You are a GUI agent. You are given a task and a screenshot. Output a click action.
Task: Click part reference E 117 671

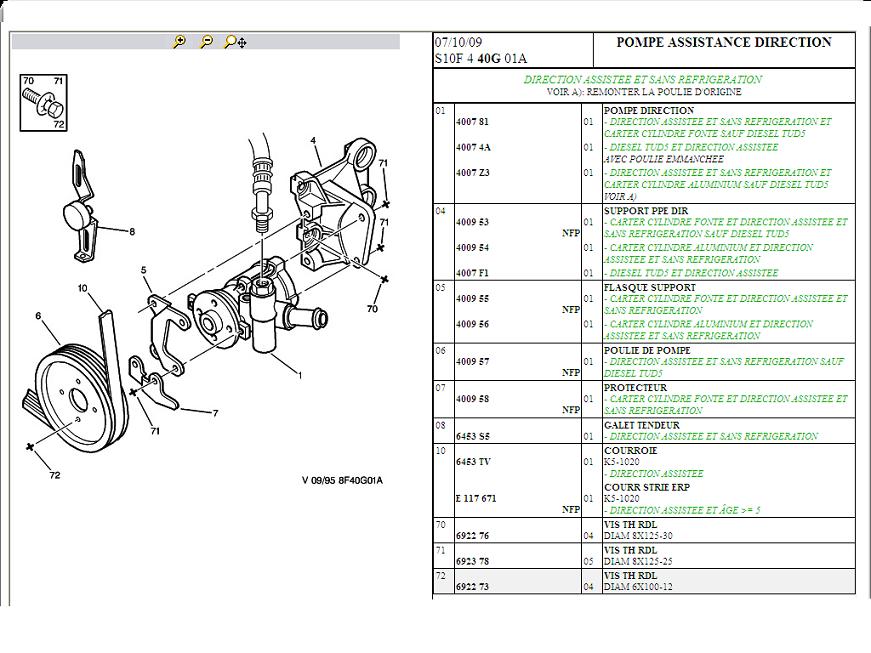click(x=476, y=498)
